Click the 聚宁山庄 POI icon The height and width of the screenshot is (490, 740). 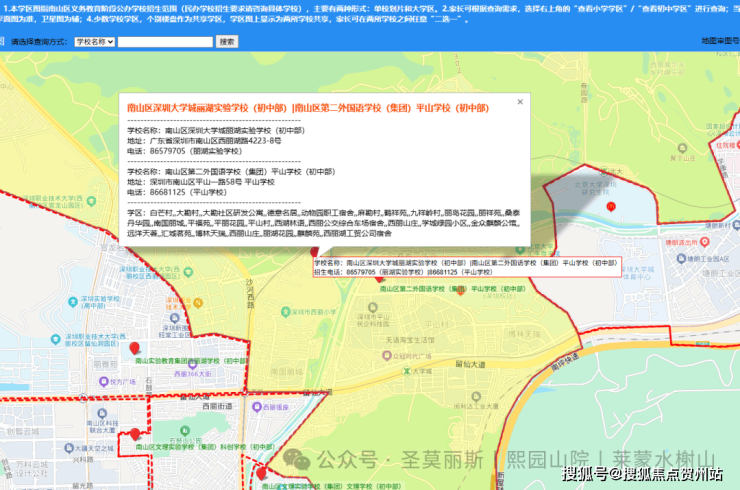pos(682,148)
